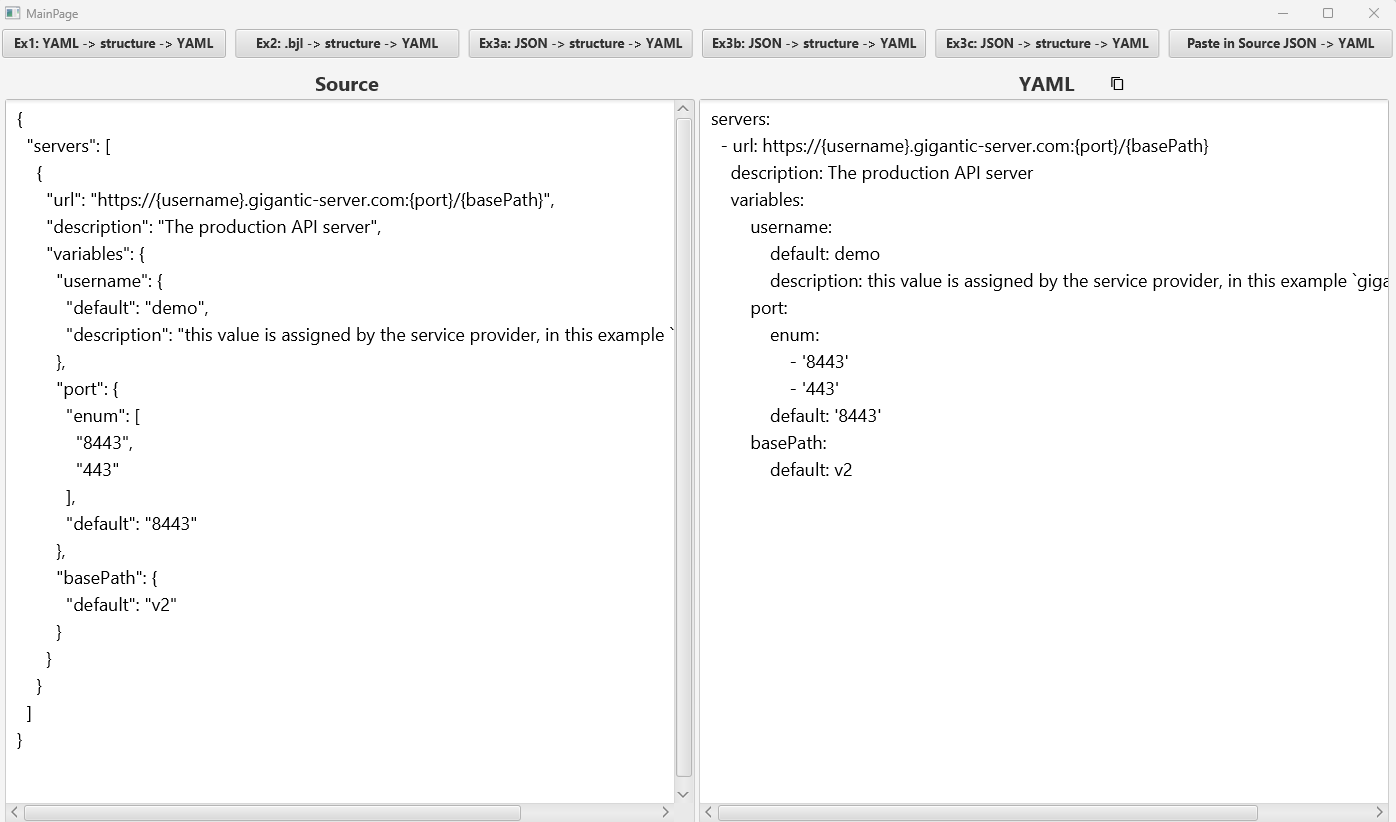The height and width of the screenshot is (822, 1396).
Task: Click the up arrow on the Source scrollbar
Action: [x=683, y=108]
